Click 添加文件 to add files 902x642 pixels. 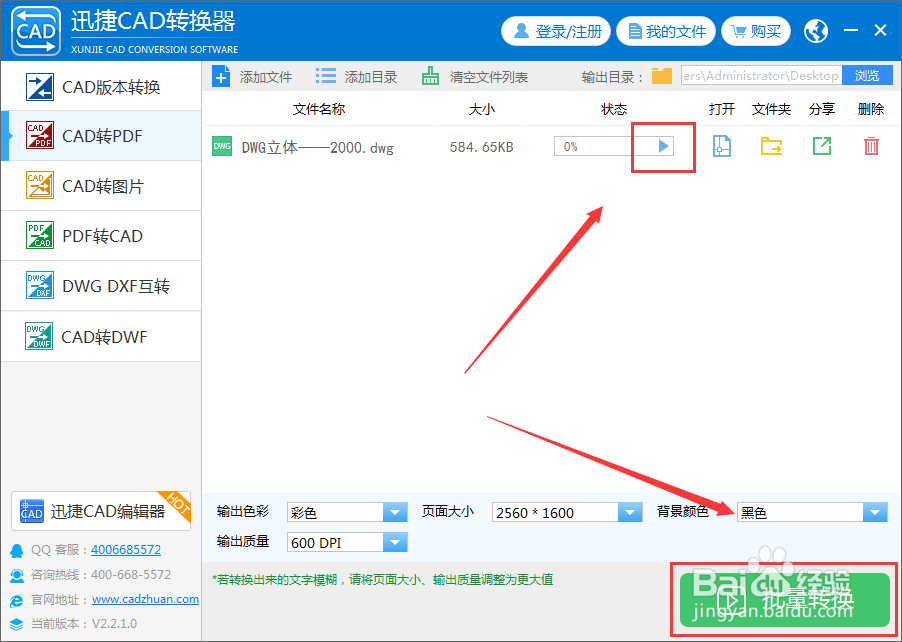pyautogui.click(x=248, y=75)
